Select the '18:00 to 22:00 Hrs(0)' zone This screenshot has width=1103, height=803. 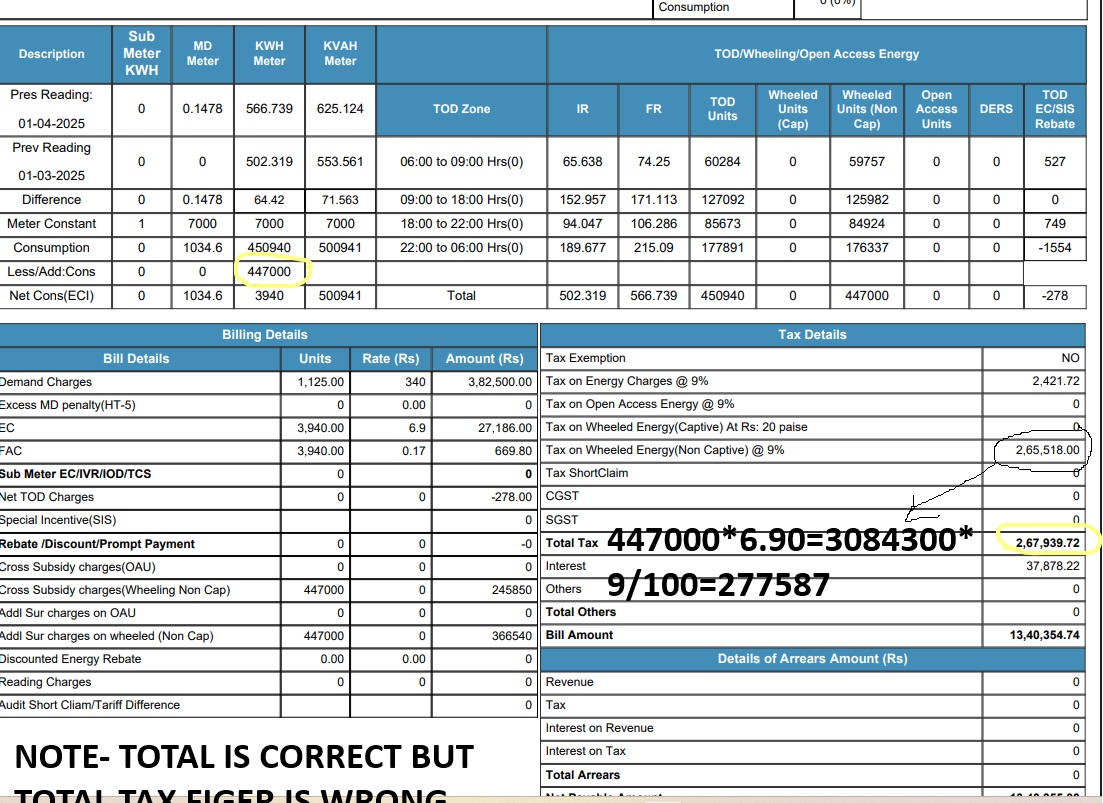(x=461, y=224)
